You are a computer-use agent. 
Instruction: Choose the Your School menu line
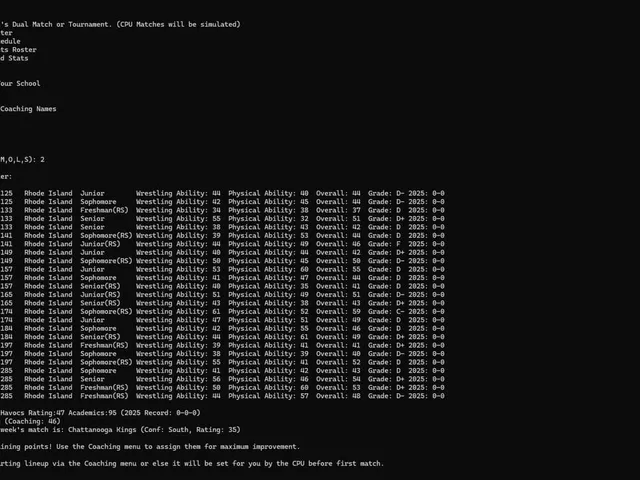(x=20, y=84)
